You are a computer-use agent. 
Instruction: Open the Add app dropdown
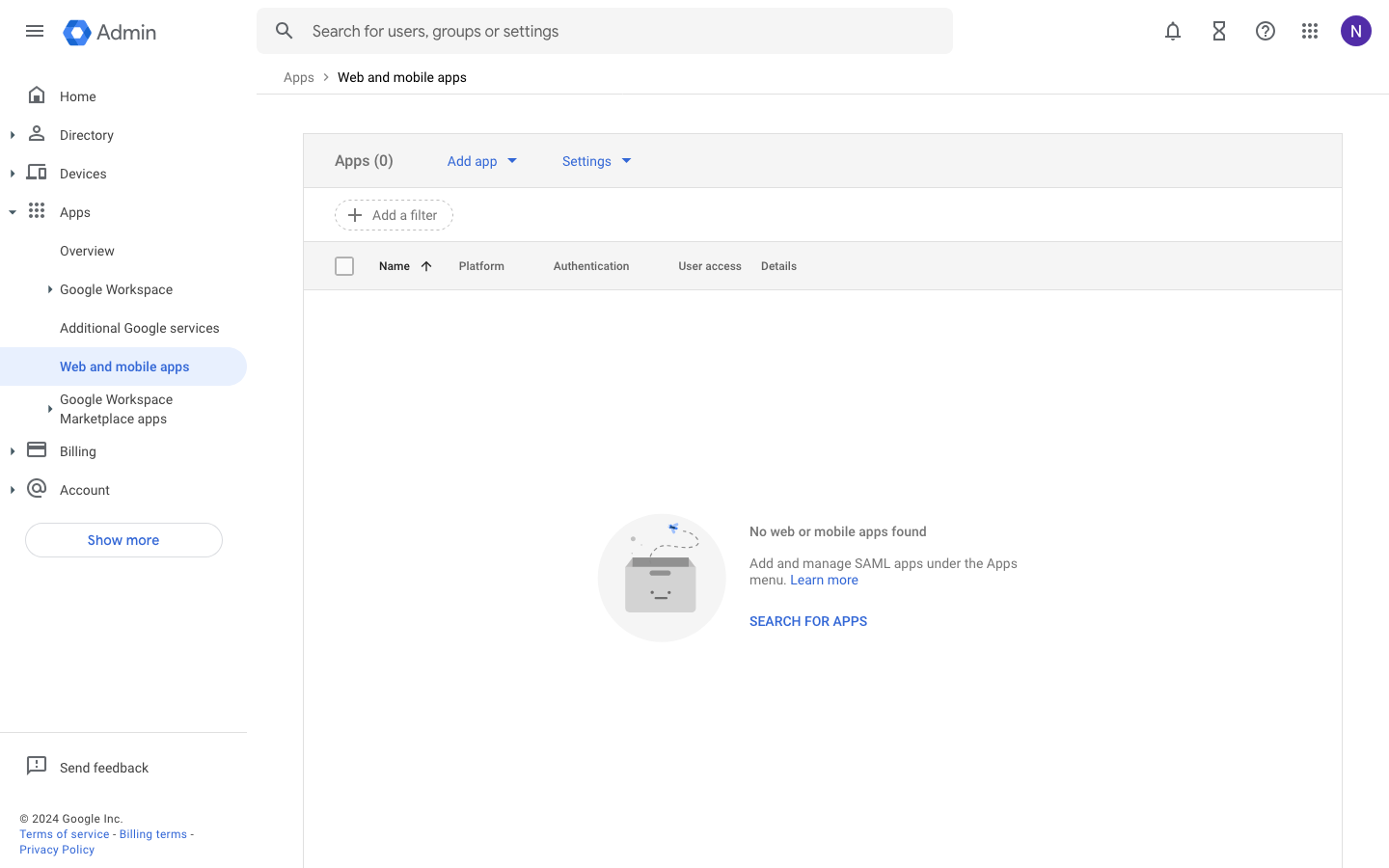pyautogui.click(x=481, y=161)
